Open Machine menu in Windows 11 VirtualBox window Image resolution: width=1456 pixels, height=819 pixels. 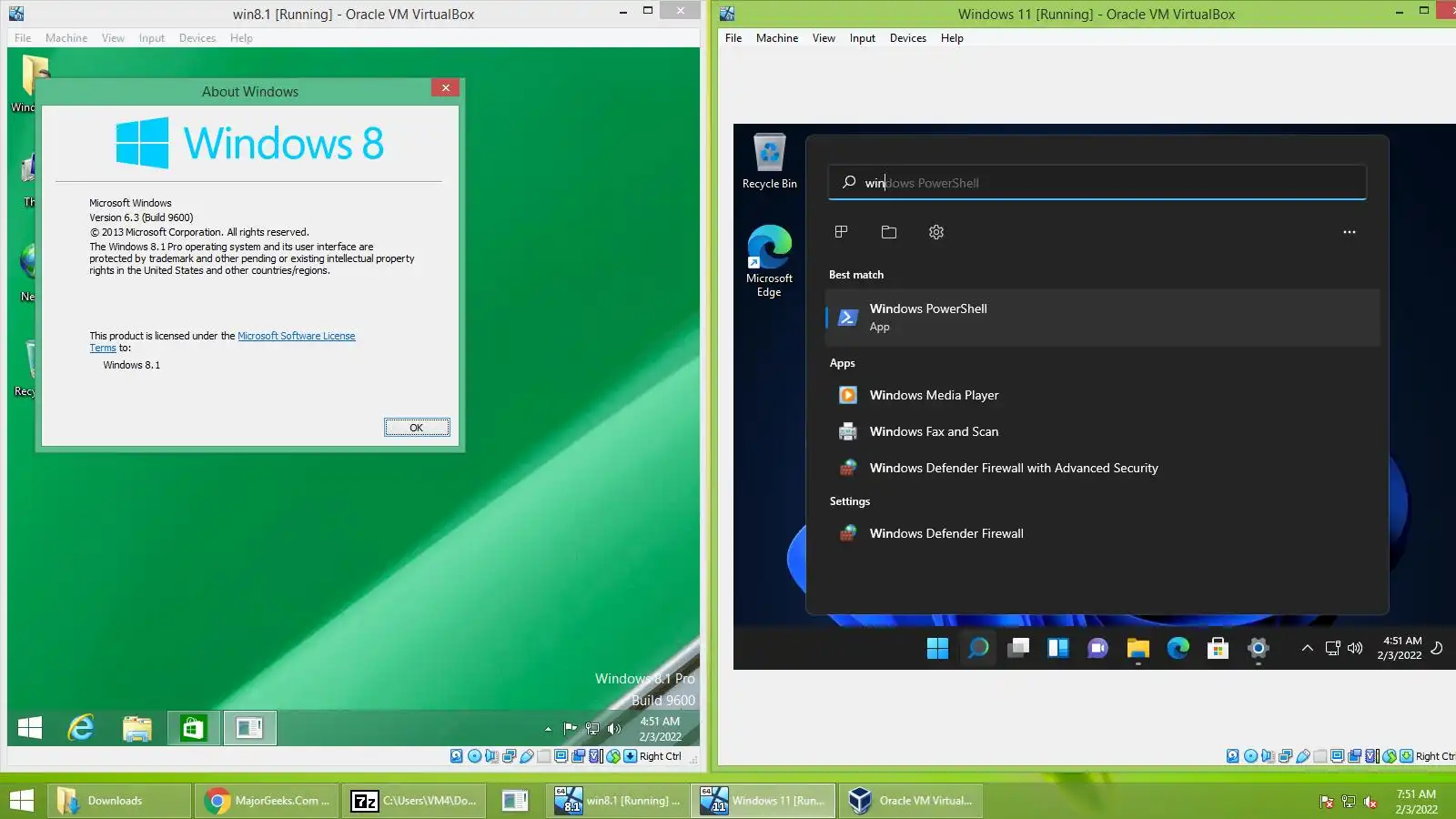[777, 38]
